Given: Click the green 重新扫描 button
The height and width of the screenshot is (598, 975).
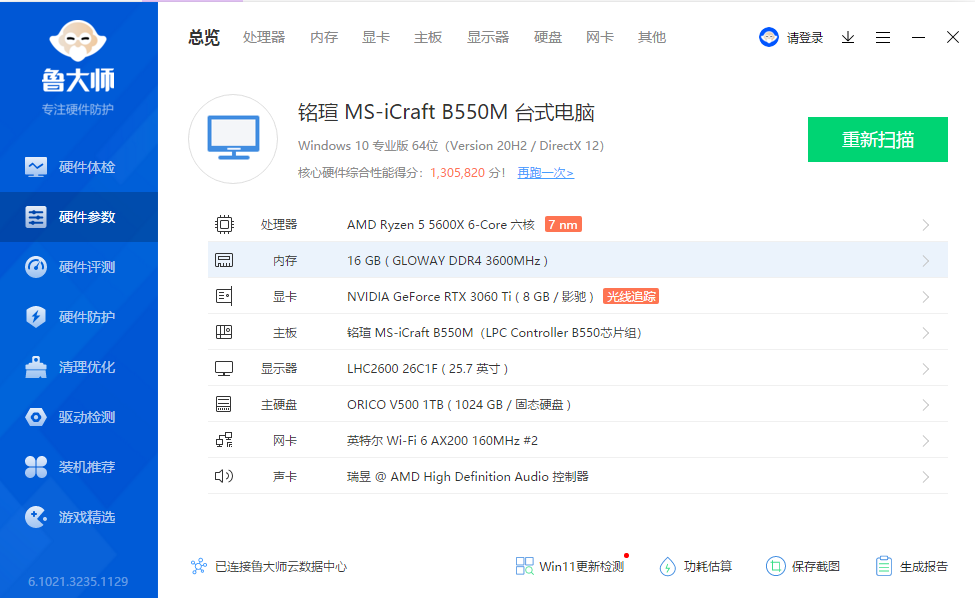Looking at the screenshot, I should (x=877, y=139).
